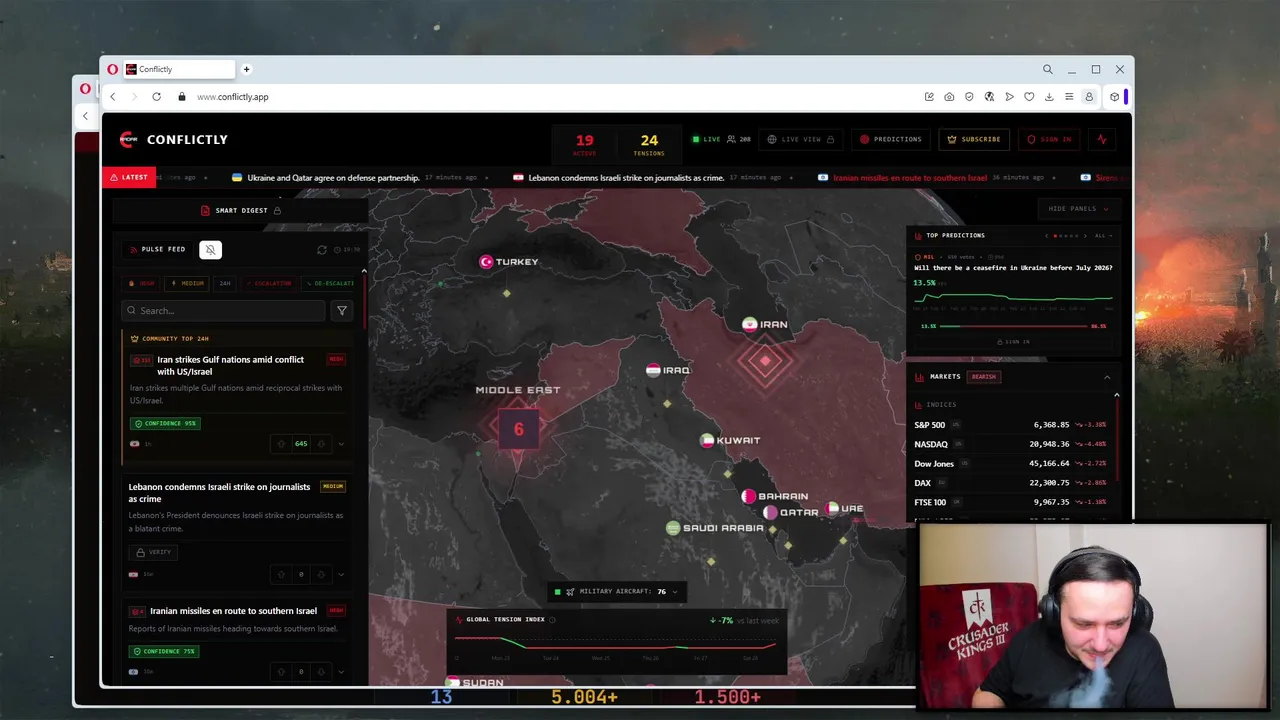Toggle the green LIVE indicator
Viewport: 1280px width, 720px height.
(x=706, y=140)
